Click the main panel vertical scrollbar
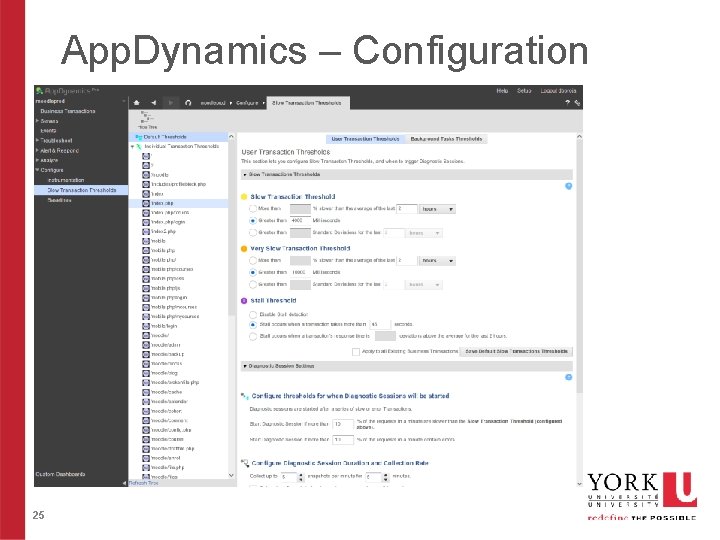 (x=579, y=266)
